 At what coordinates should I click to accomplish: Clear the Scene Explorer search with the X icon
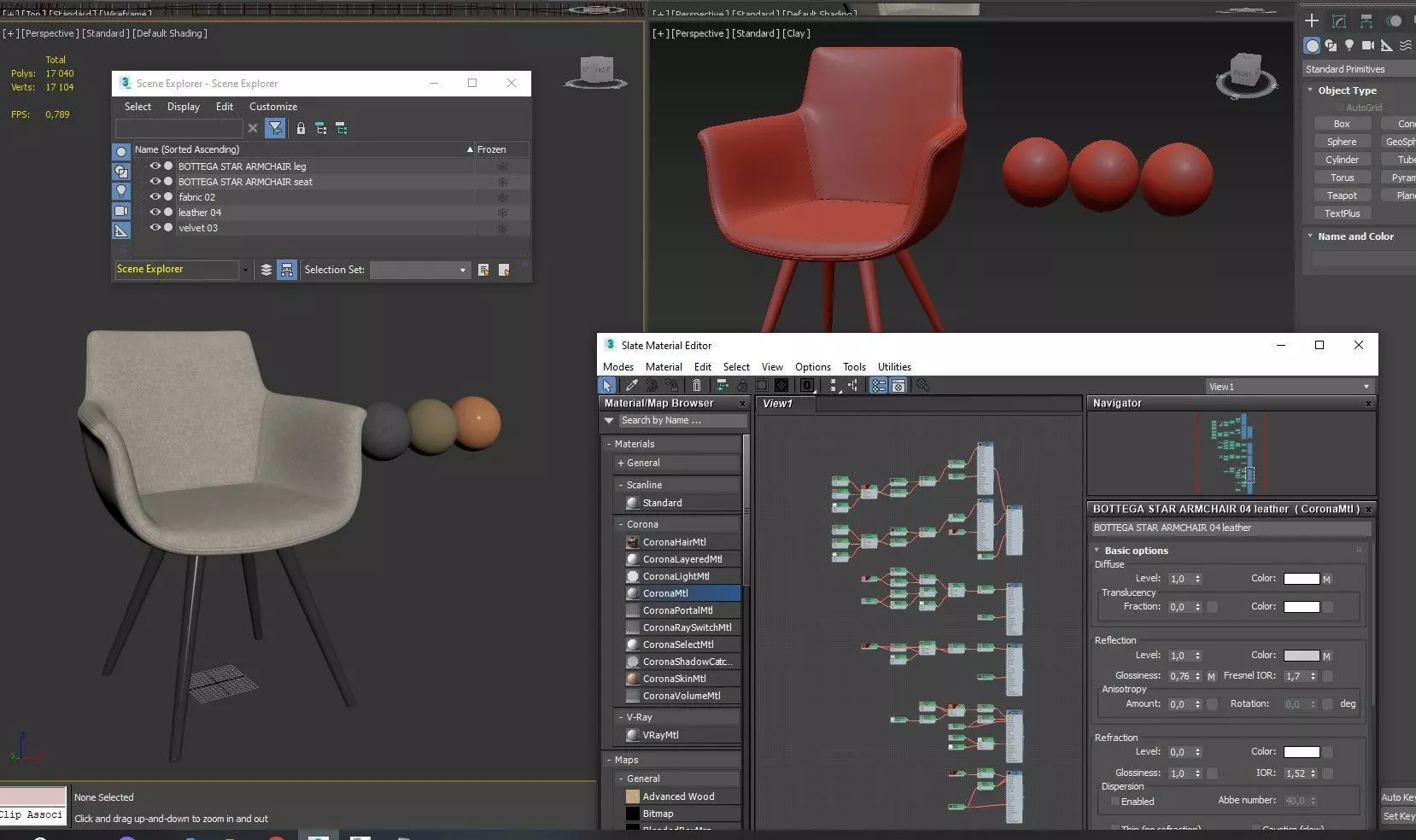pyautogui.click(x=253, y=128)
